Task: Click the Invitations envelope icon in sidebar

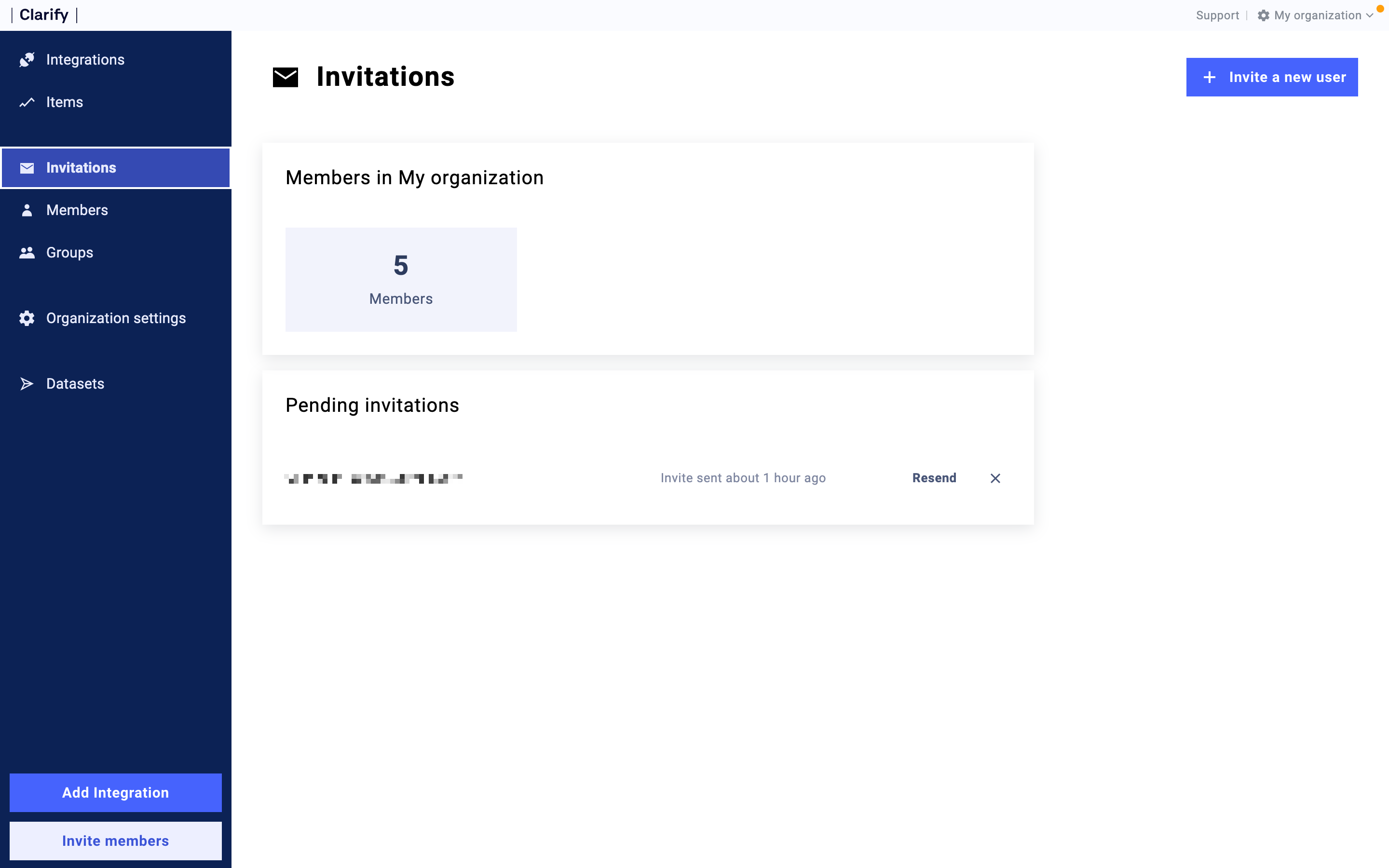Action: [27, 168]
